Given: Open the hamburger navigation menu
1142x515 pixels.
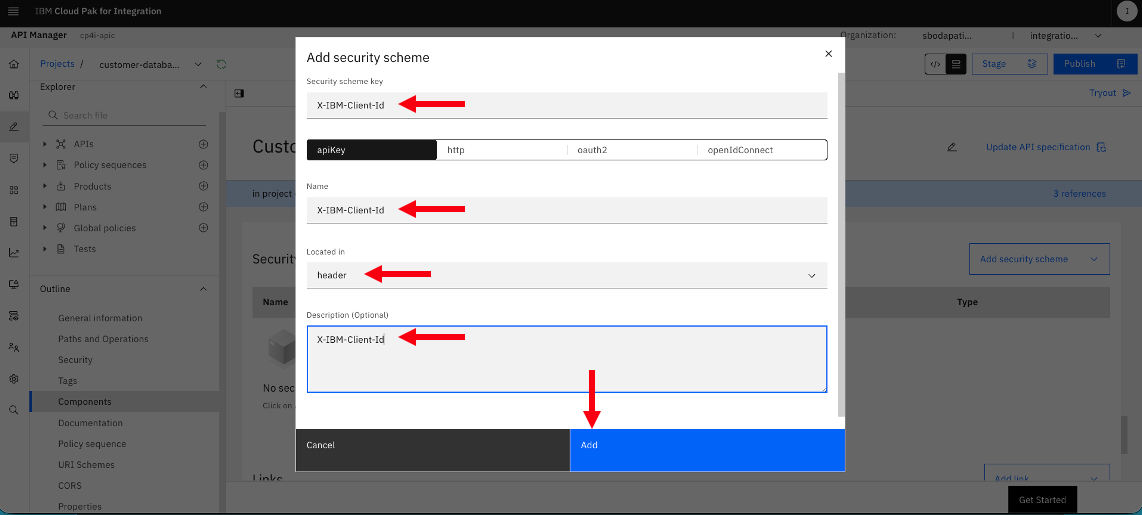Looking at the screenshot, I should [x=13, y=11].
